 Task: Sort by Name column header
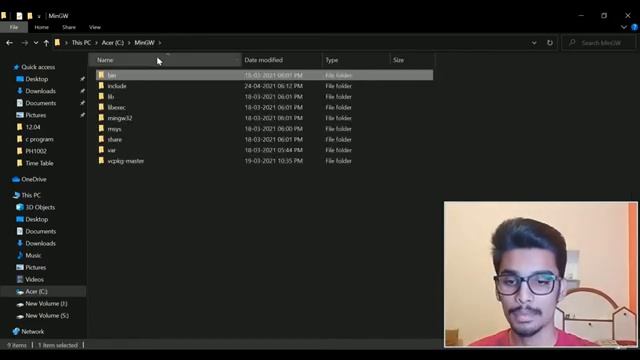point(165,60)
